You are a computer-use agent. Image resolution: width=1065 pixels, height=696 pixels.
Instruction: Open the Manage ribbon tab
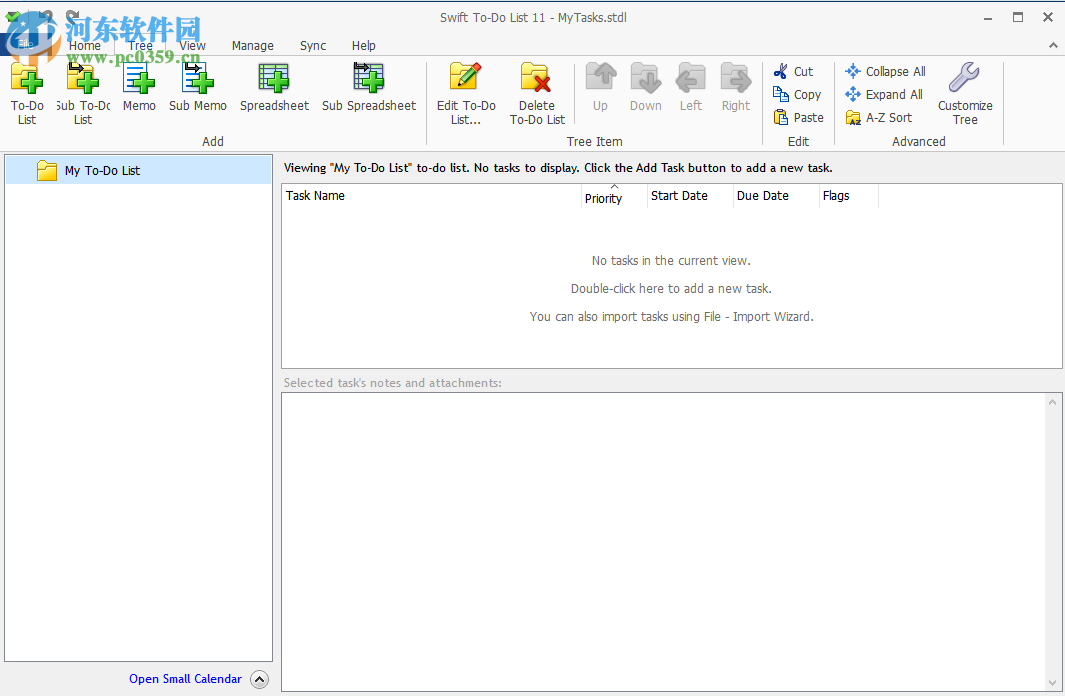pyautogui.click(x=253, y=45)
